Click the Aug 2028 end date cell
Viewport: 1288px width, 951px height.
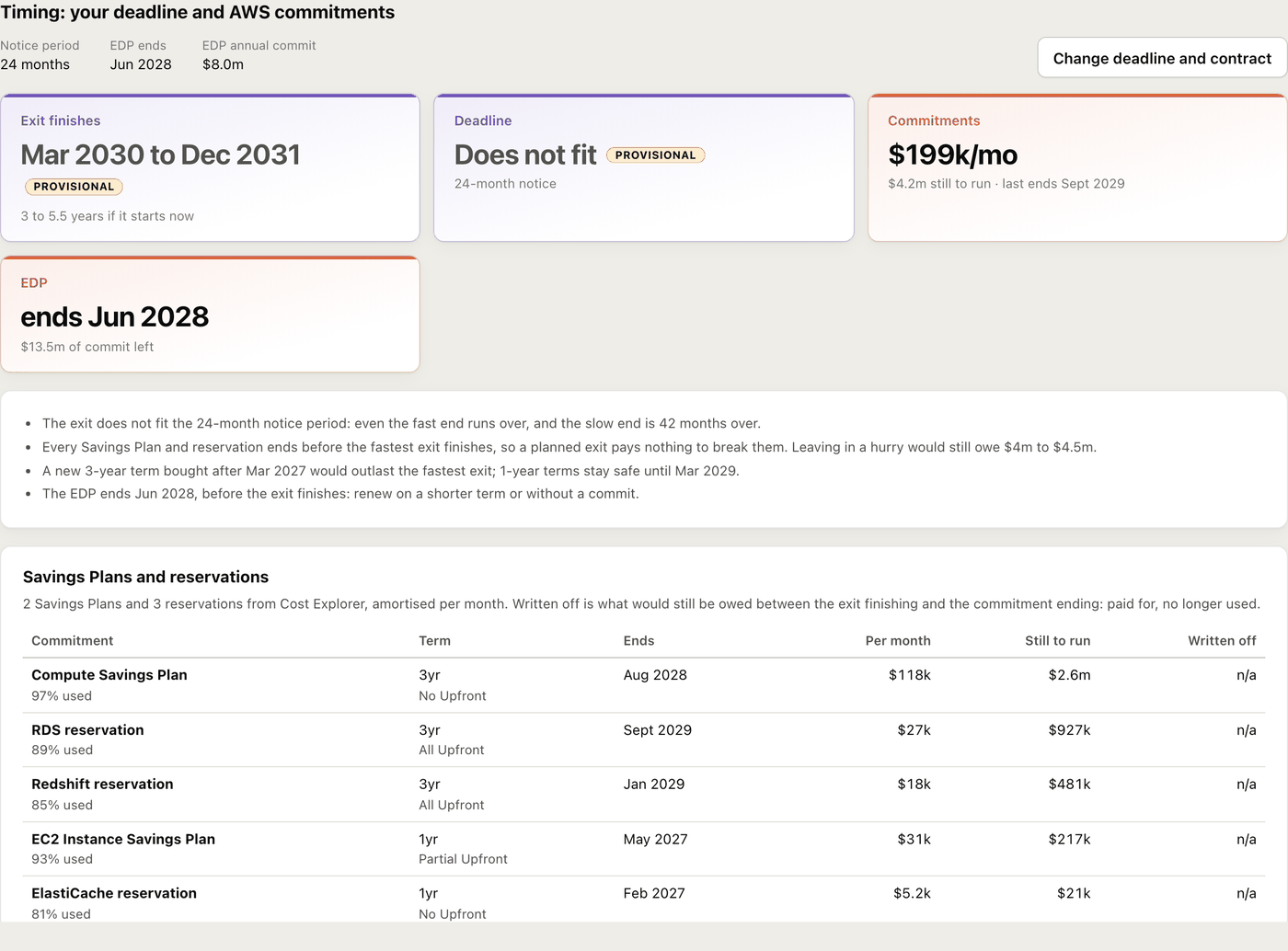click(x=655, y=675)
